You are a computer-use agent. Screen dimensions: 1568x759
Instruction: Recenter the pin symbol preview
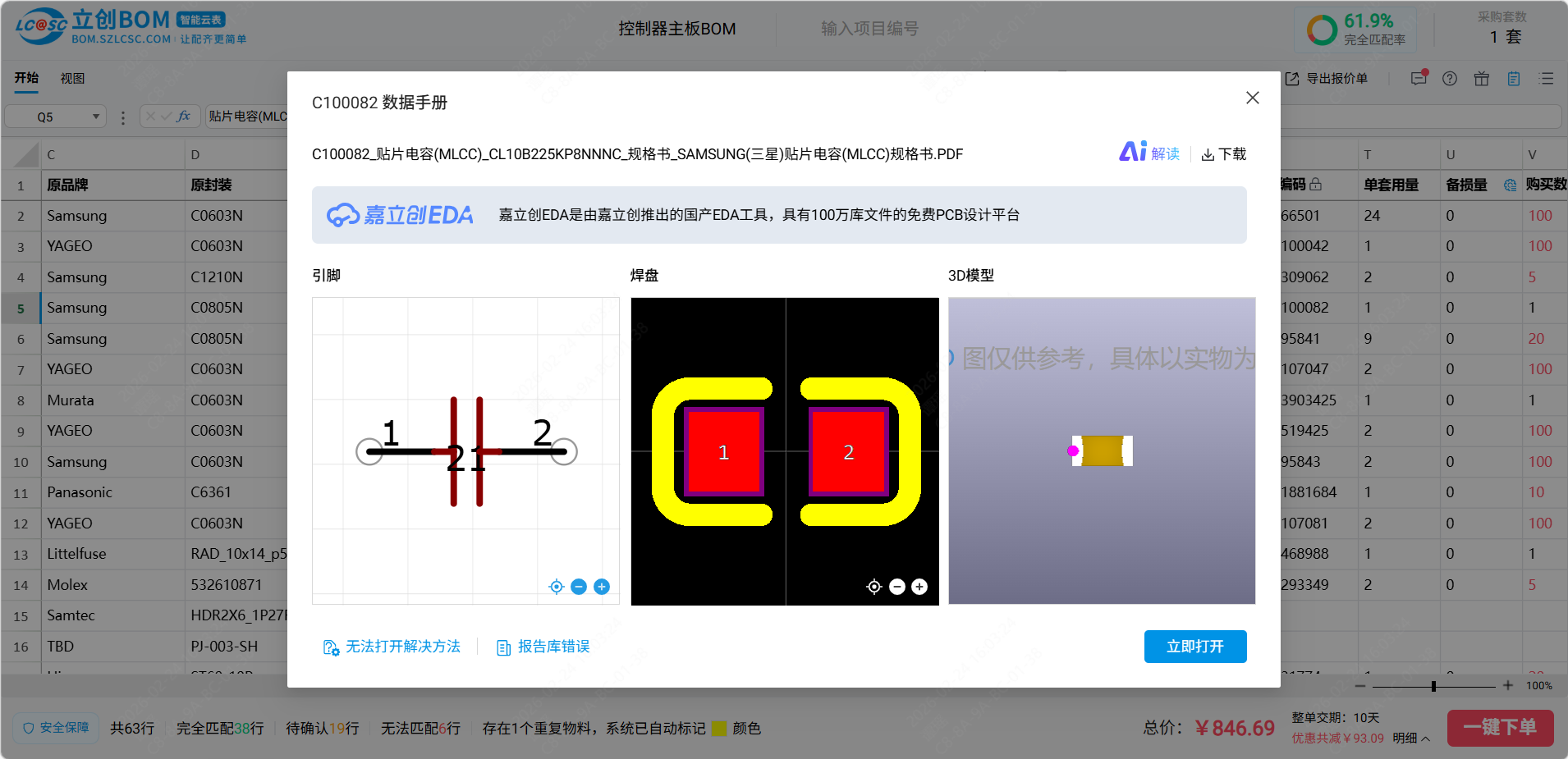click(x=556, y=587)
